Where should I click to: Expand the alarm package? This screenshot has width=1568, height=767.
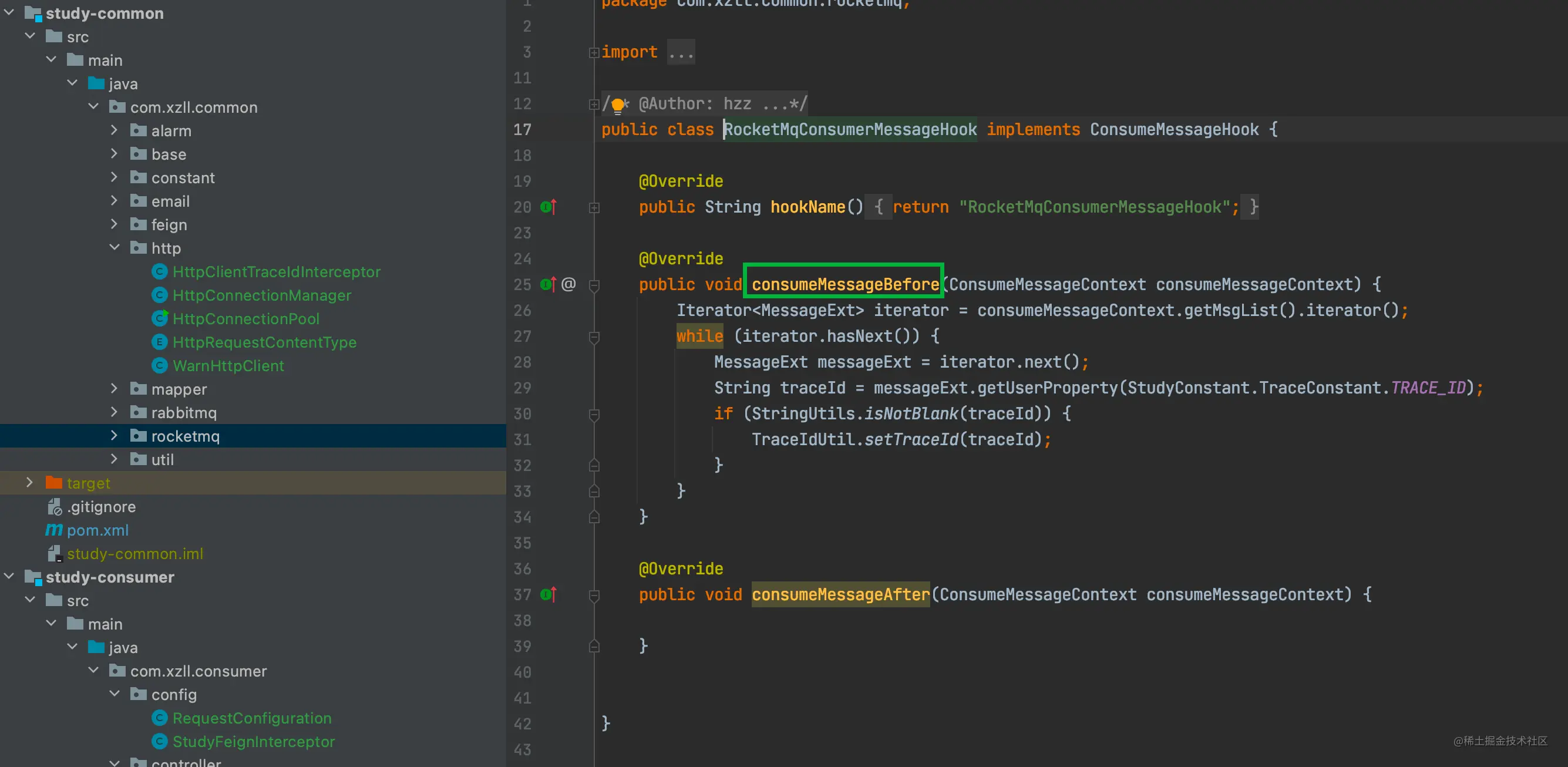(x=114, y=130)
